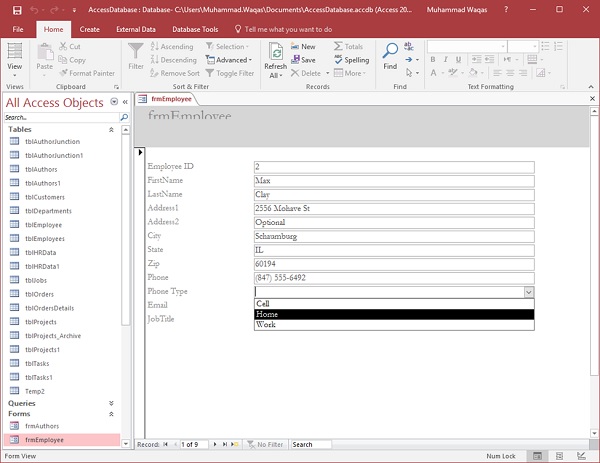Image resolution: width=600 pixels, height=463 pixels.
Task: Click into the FirstName field containing Max
Action: coord(394,181)
